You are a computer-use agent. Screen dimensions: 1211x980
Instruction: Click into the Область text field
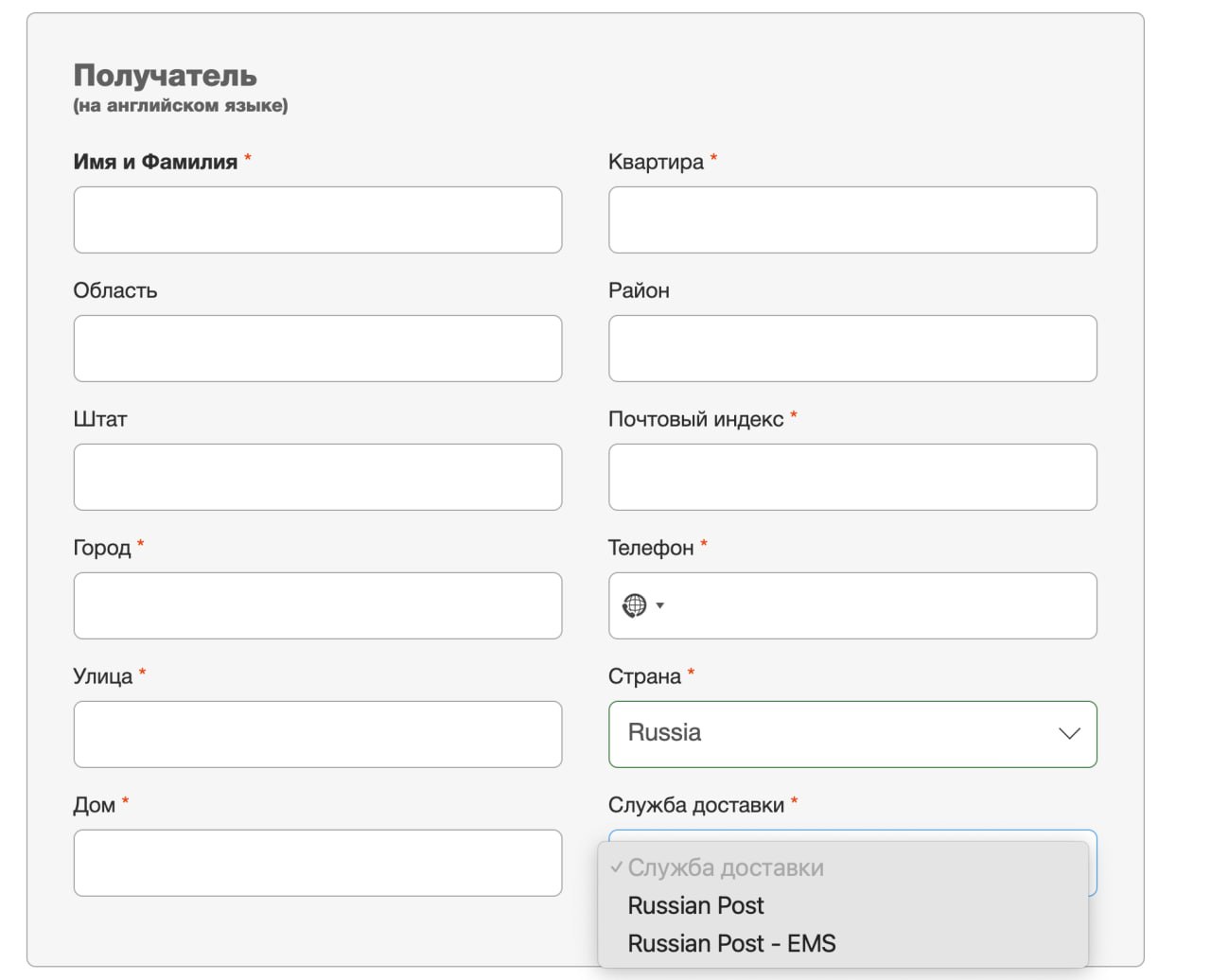click(x=318, y=348)
